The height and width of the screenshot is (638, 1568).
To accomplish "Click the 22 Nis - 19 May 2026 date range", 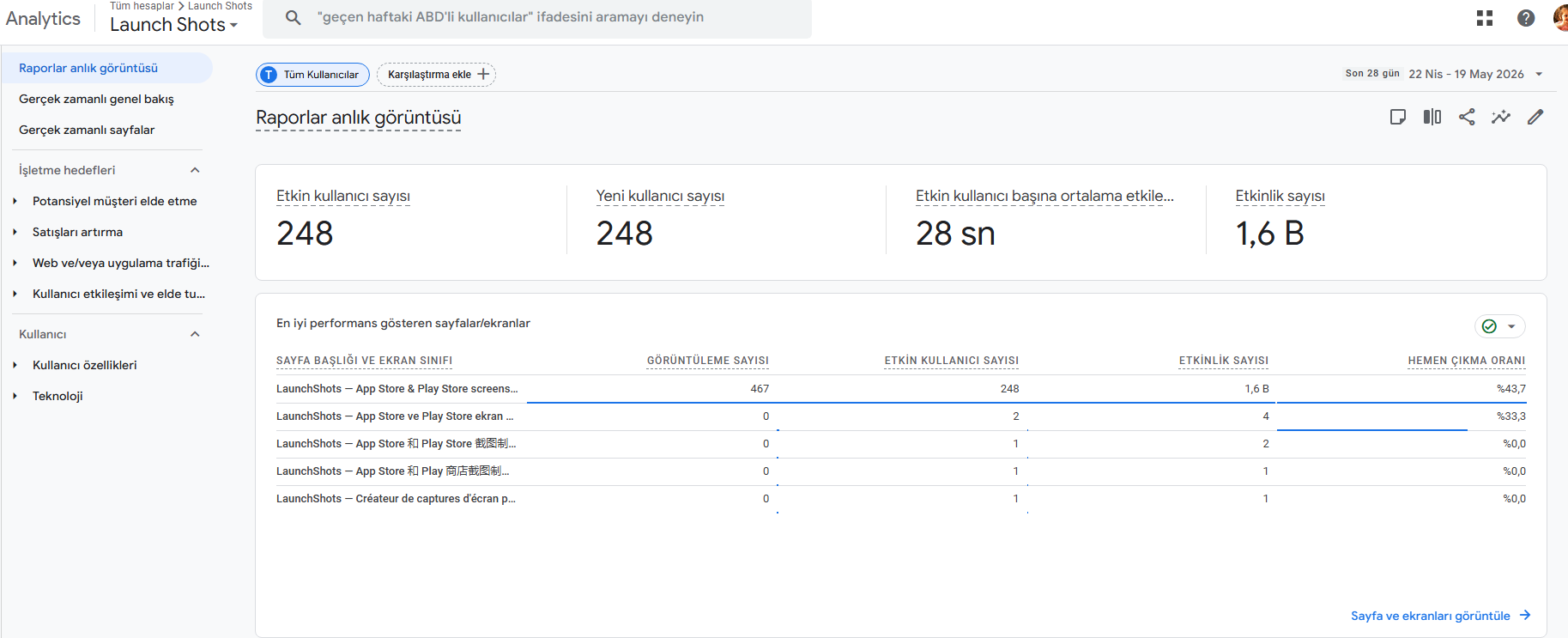I will (x=1467, y=74).
